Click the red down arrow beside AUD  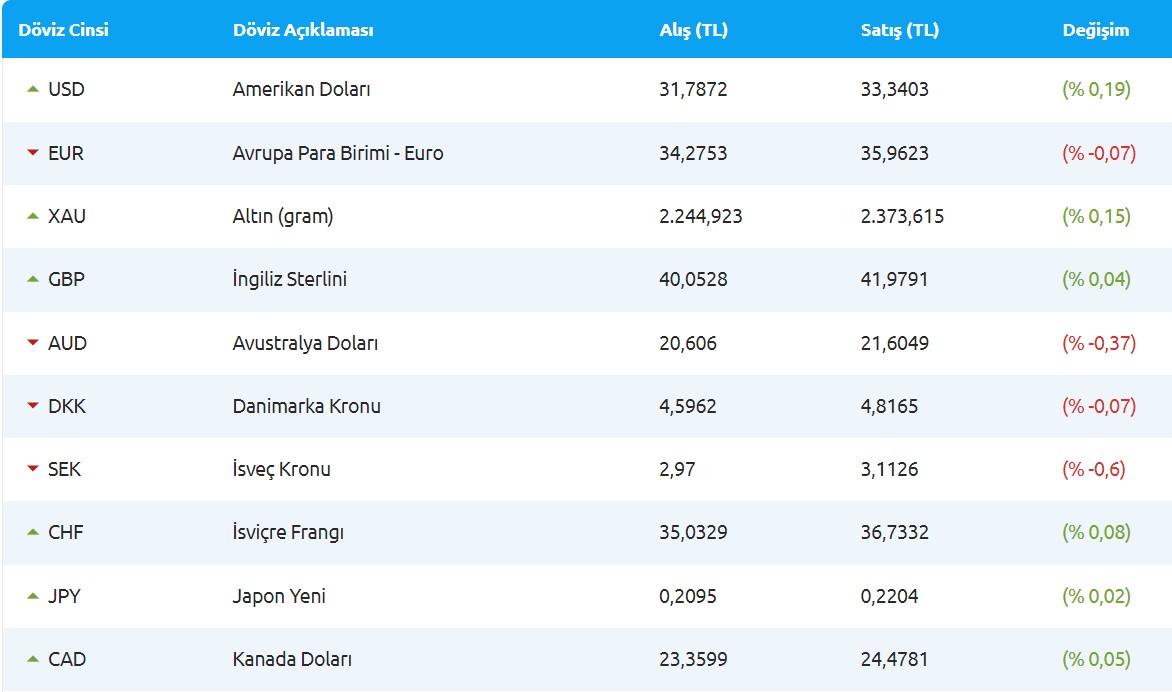point(33,343)
